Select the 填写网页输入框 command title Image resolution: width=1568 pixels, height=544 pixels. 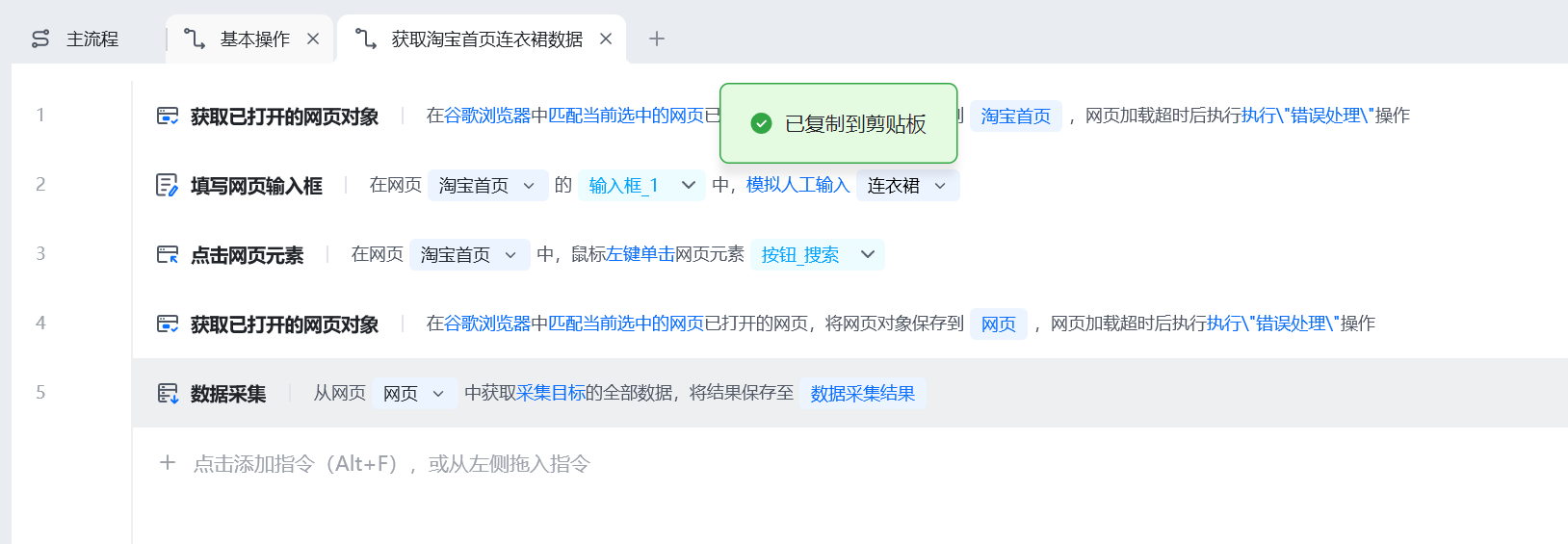pyautogui.click(x=256, y=186)
